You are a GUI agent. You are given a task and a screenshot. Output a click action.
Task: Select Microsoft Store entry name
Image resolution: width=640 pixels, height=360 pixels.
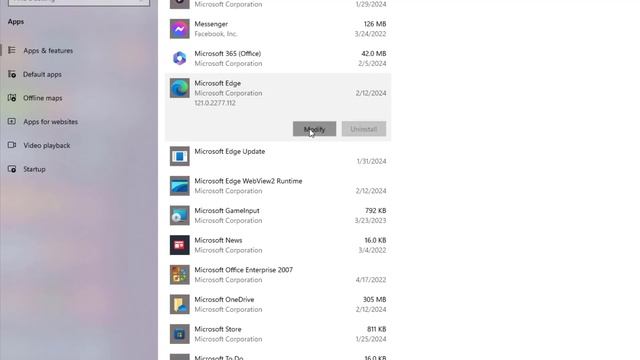point(218,329)
